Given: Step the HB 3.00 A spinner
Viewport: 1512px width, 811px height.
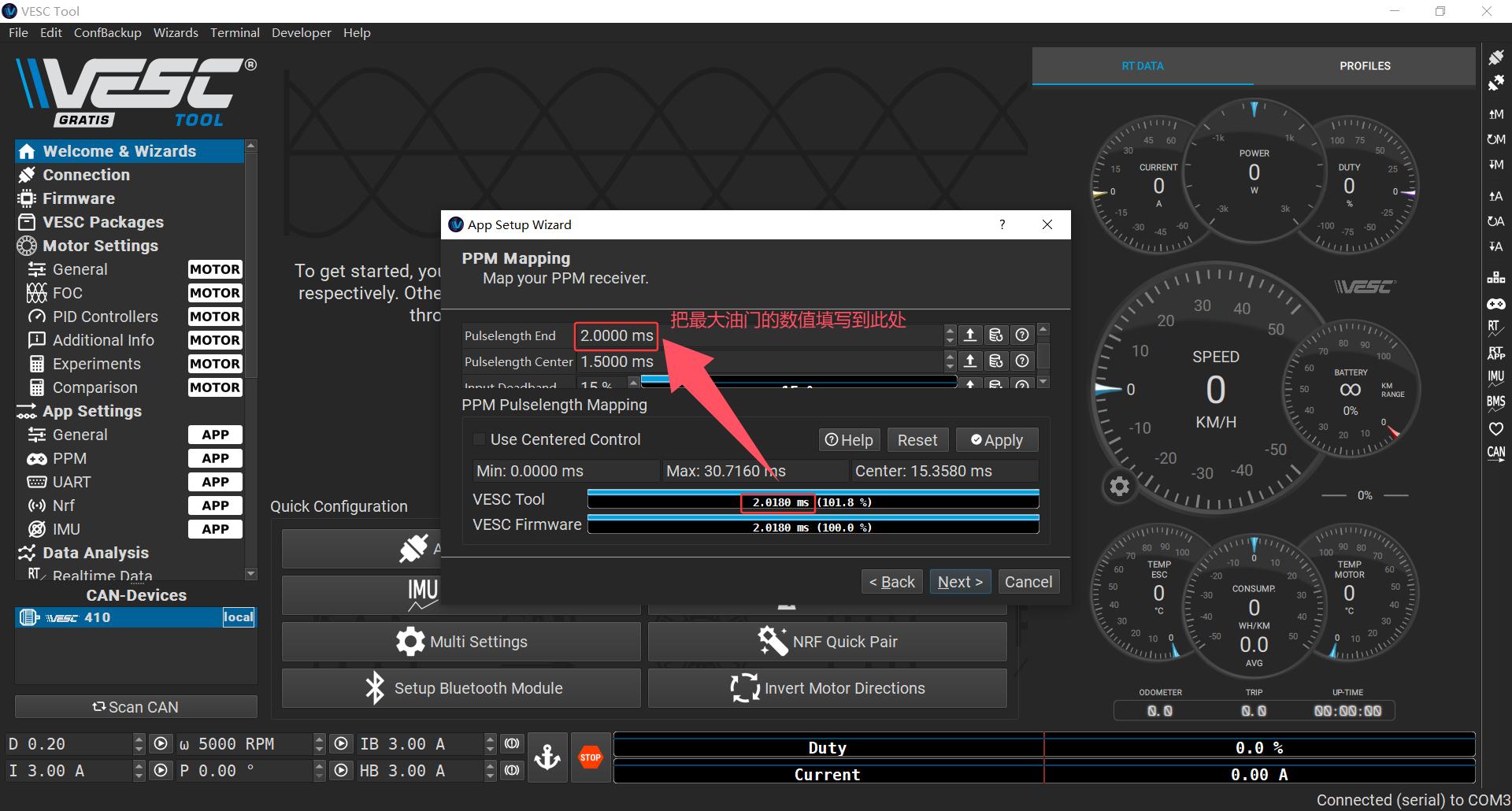Looking at the screenshot, I should click(x=490, y=771).
